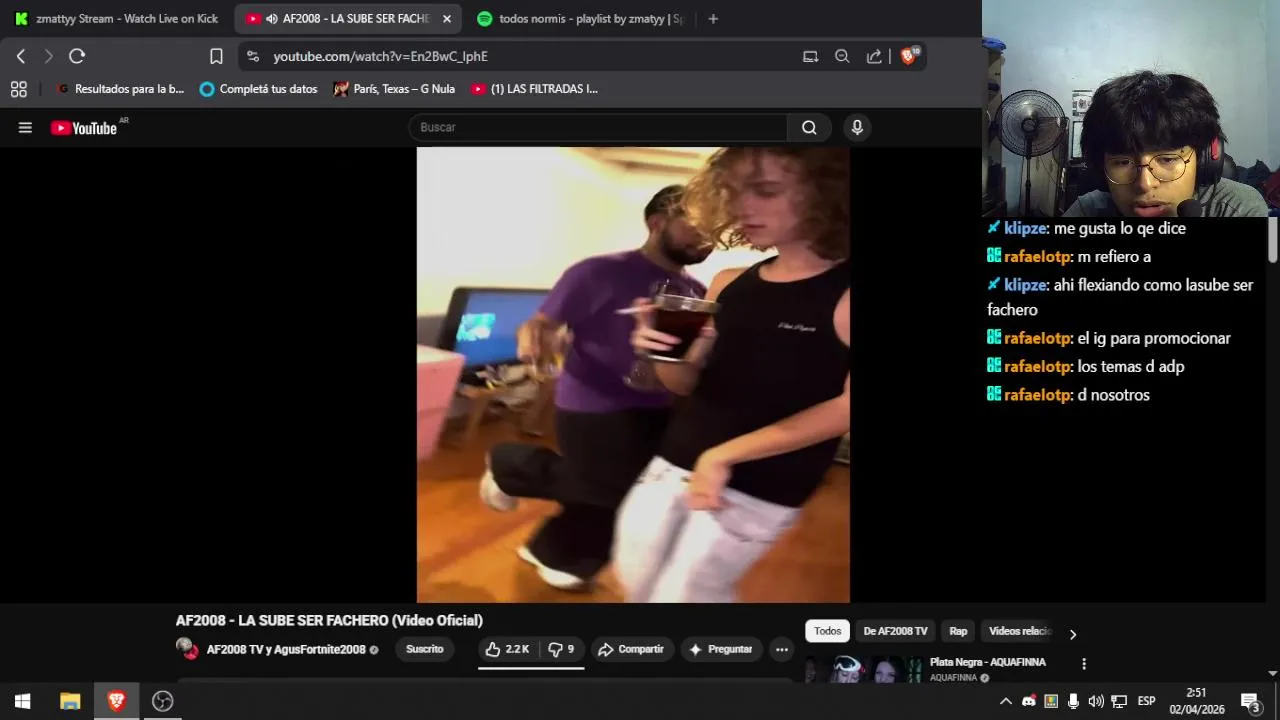This screenshot has width=1280, height=720.
Task: Select the Rap filter chip
Action: [x=958, y=631]
